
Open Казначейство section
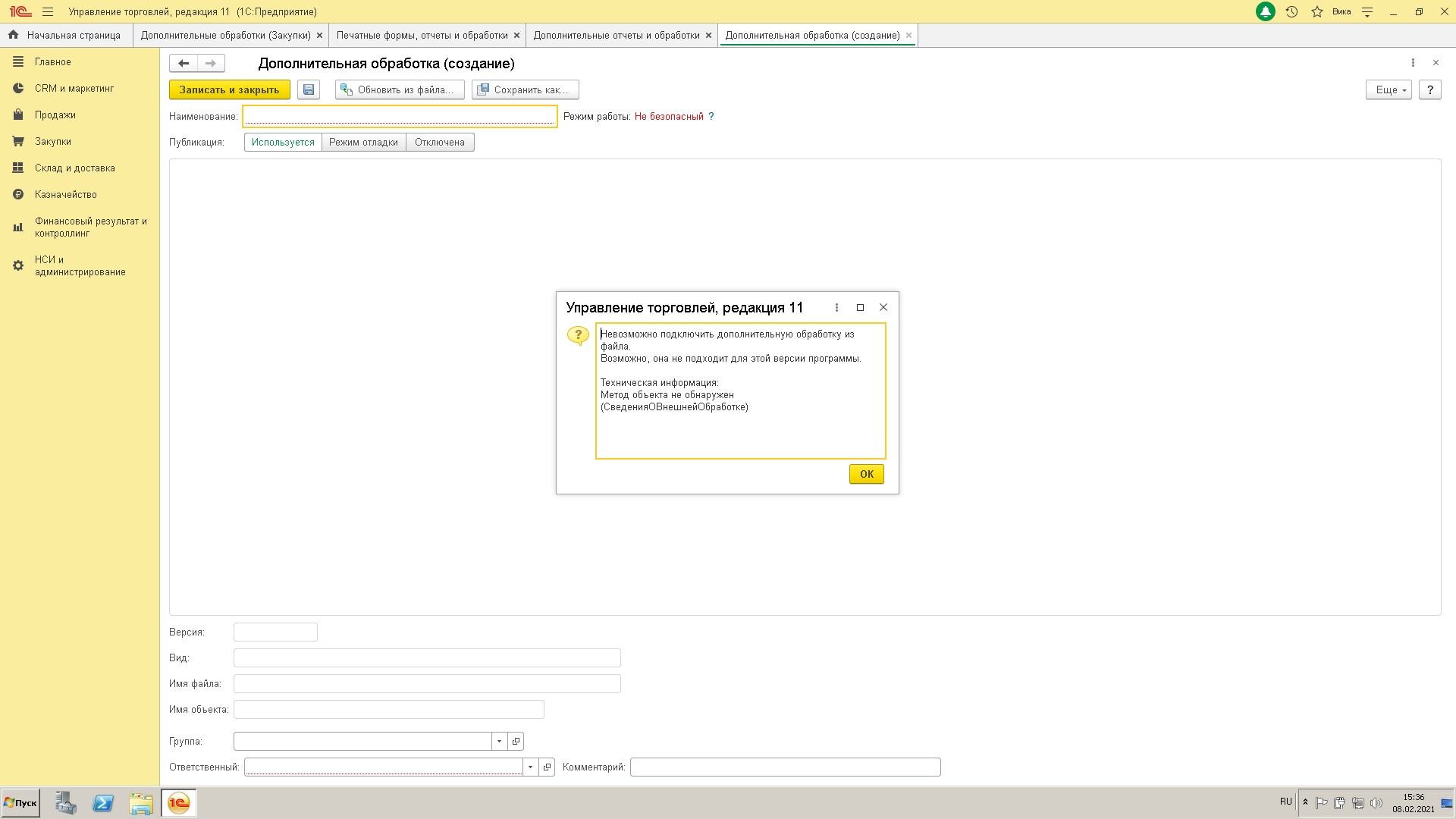tap(65, 194)
